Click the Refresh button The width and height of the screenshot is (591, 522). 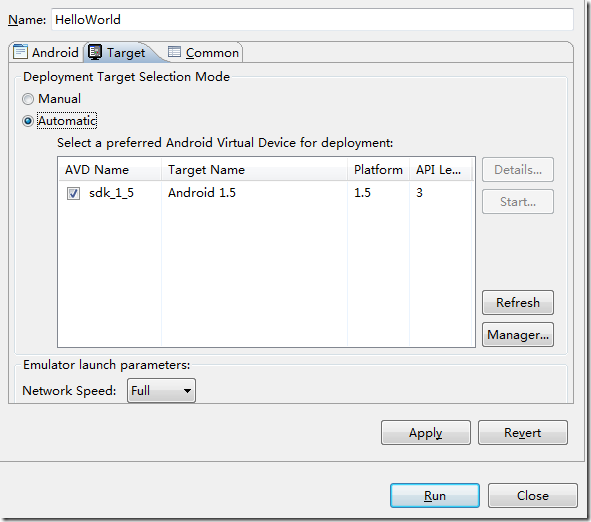(x=518, y=302)
